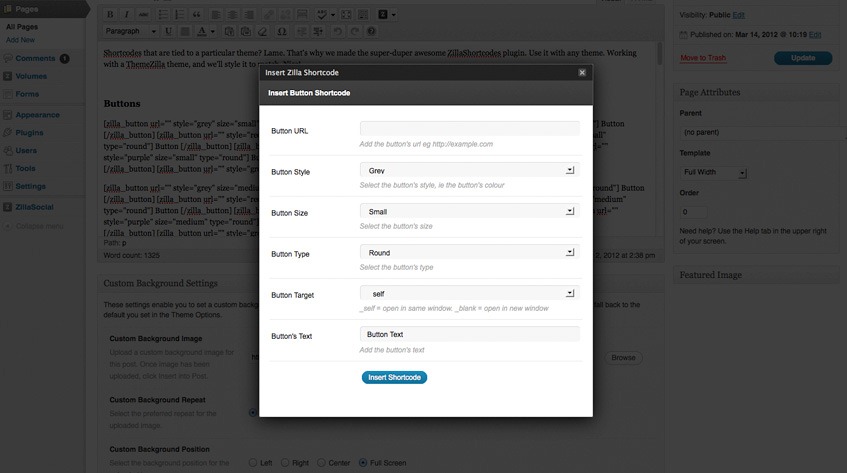The image size is (847, 473).
Task: Click the unlink icon
Action: [285, 15]
